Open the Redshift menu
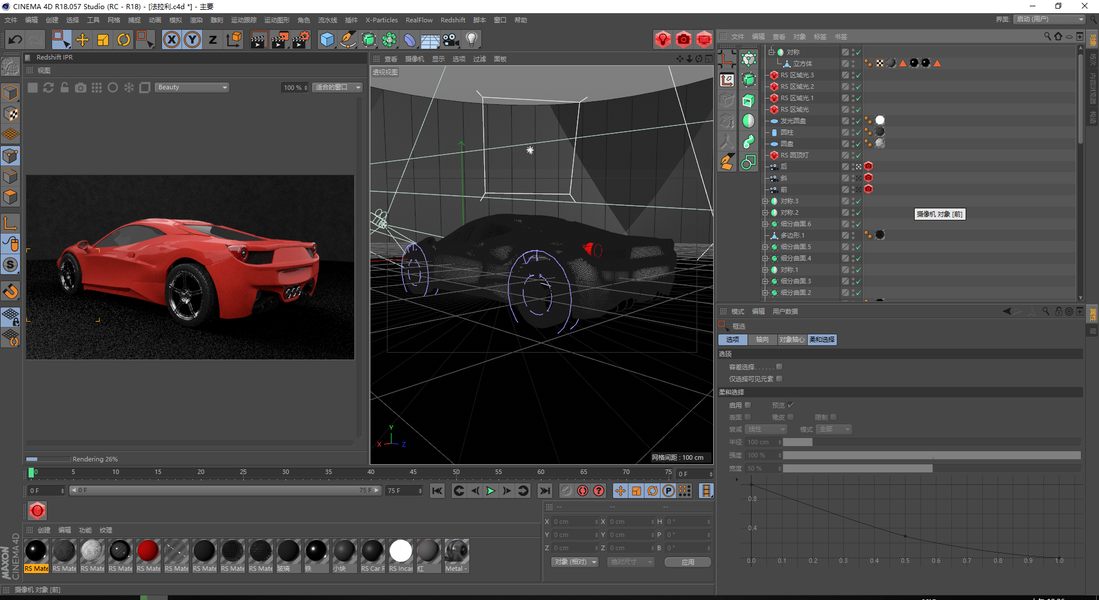The image size is (1099, 600). (453, 20)
